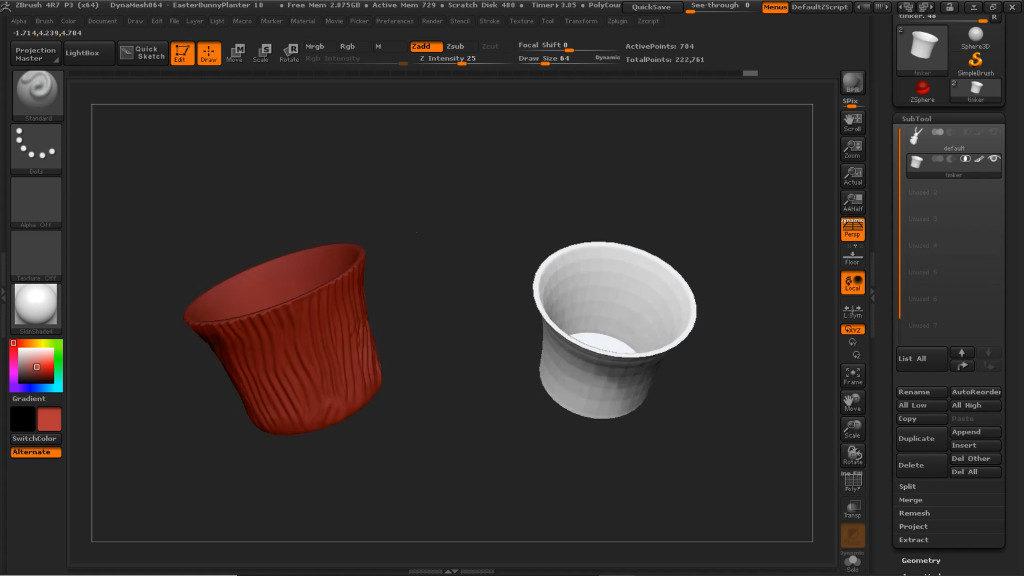Click the QuickSave button
Viewport: 1024px width, 576px height.
point(652,7)
